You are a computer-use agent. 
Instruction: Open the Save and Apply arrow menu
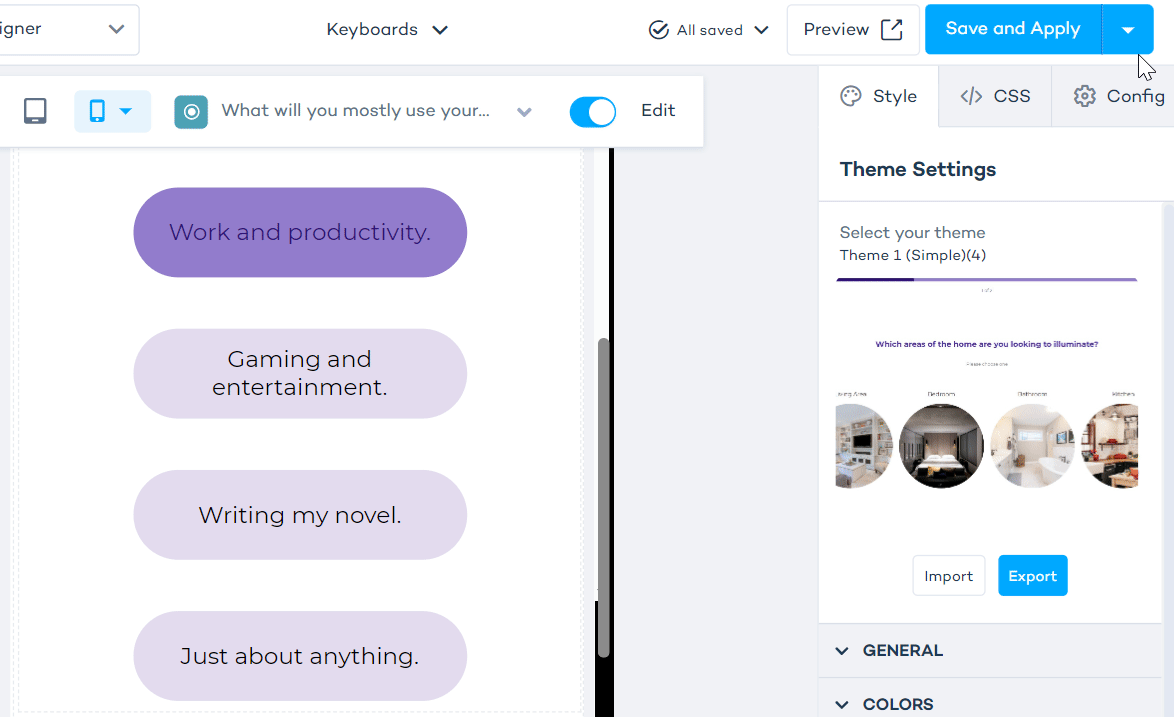[x=1127, y=30]
